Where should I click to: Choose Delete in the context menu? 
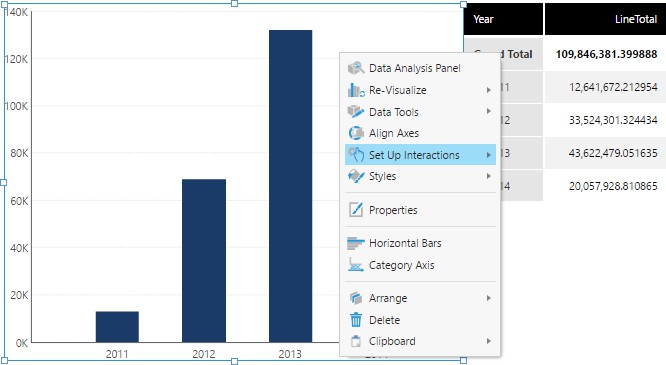pos(420,320)
